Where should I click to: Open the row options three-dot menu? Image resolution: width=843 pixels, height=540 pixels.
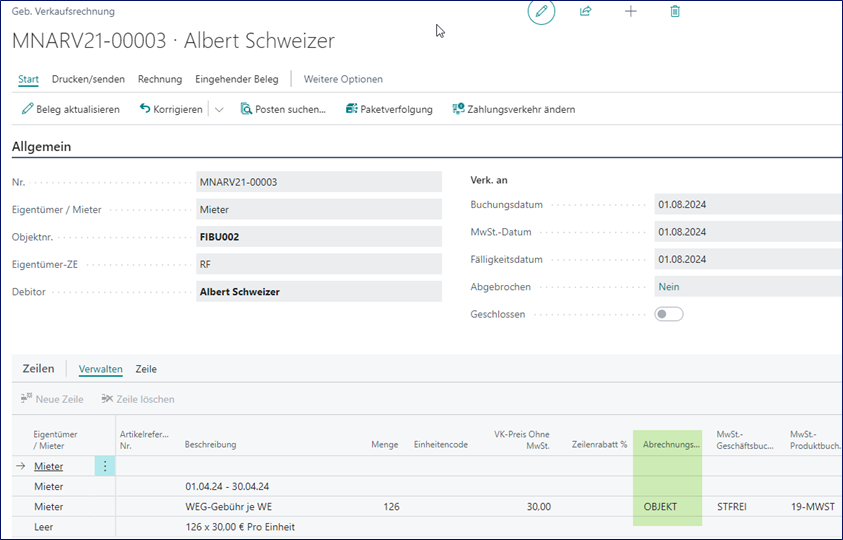105,466
